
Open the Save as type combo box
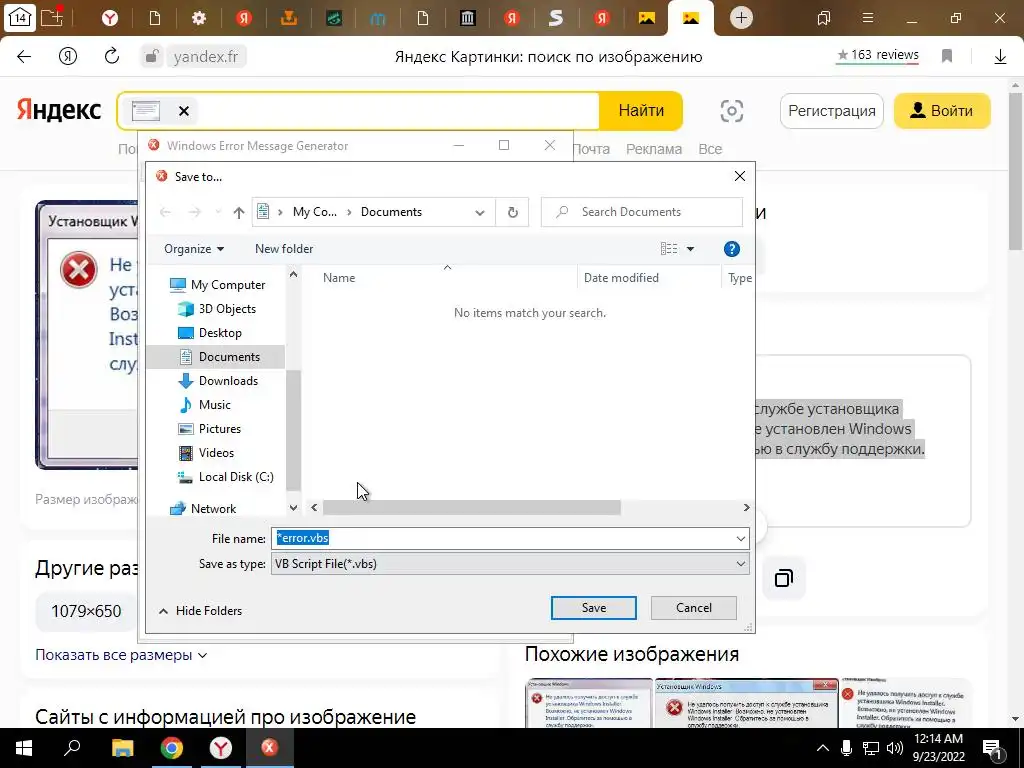pos(510,564)
